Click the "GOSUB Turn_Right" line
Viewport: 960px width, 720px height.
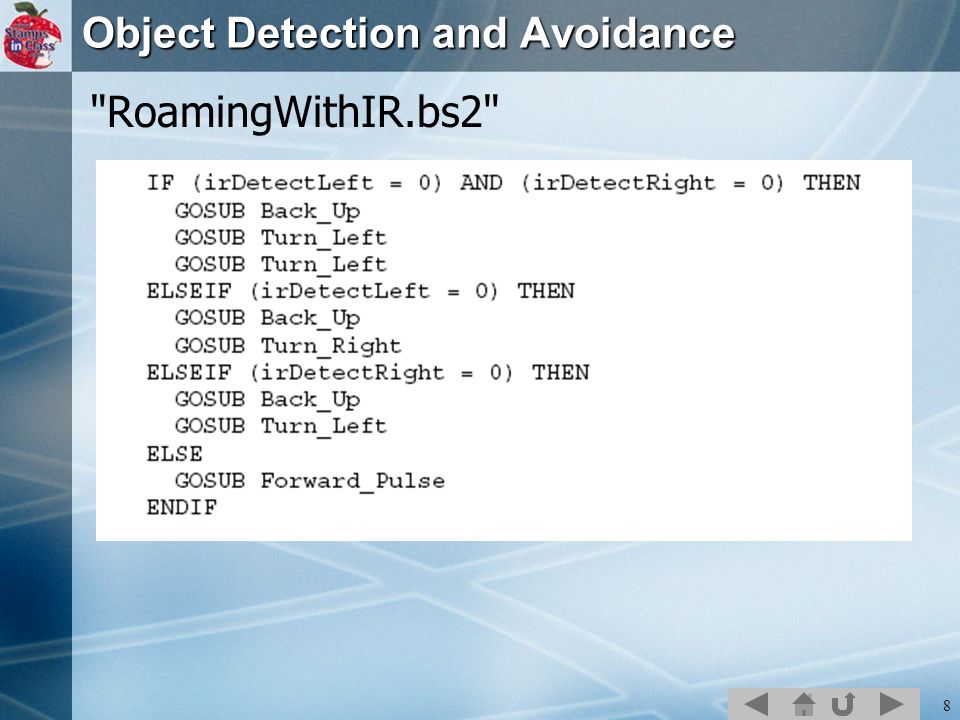(x=288, y=346)
